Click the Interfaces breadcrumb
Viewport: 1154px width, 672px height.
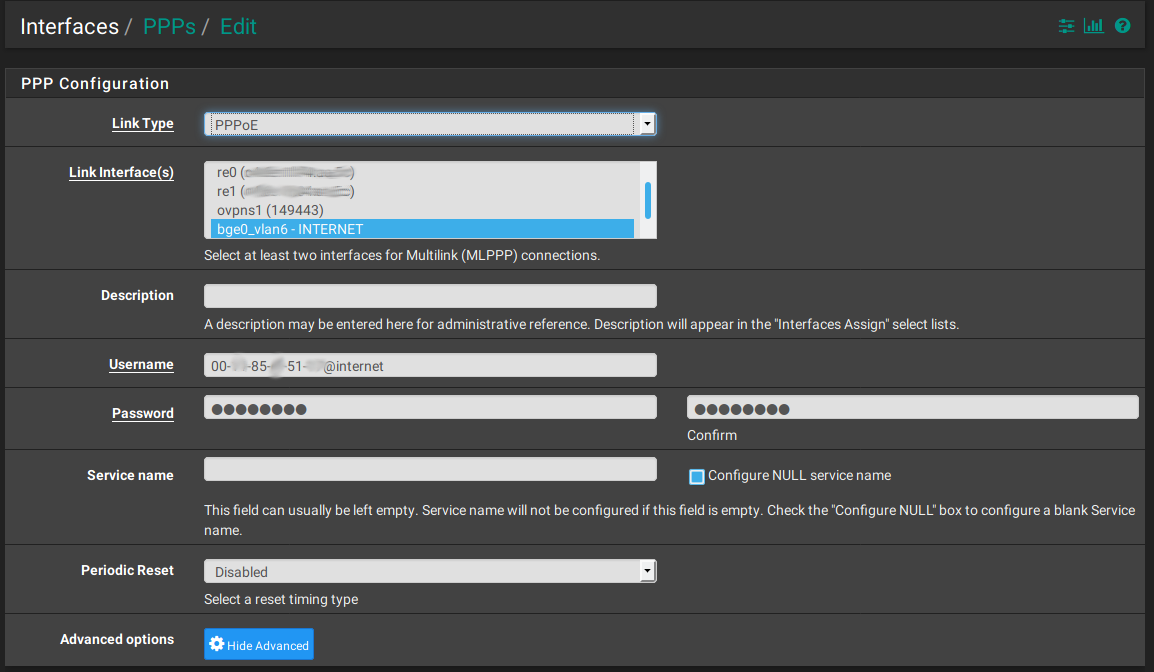point(69,27)
